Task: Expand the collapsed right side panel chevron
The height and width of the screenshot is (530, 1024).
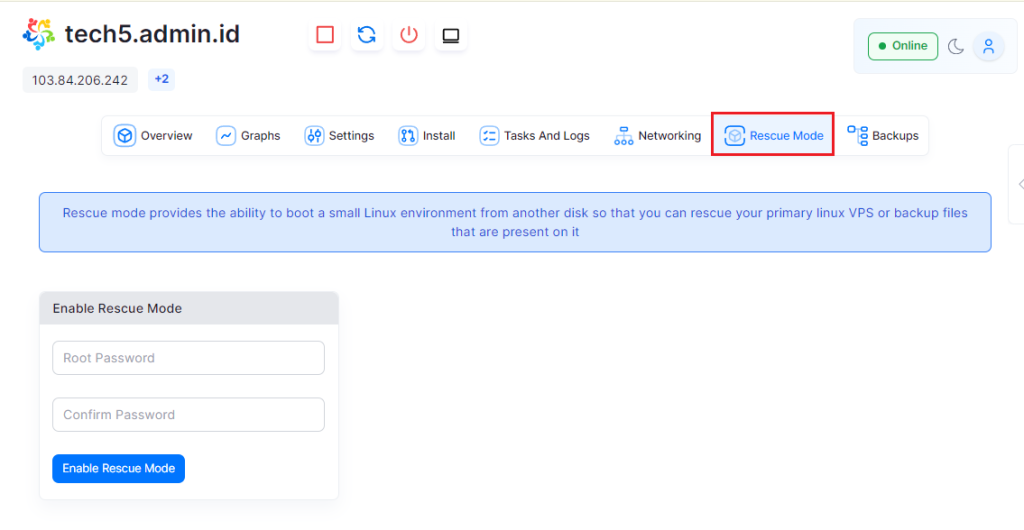Action: pyautogui.click(x=1020, y=183)
